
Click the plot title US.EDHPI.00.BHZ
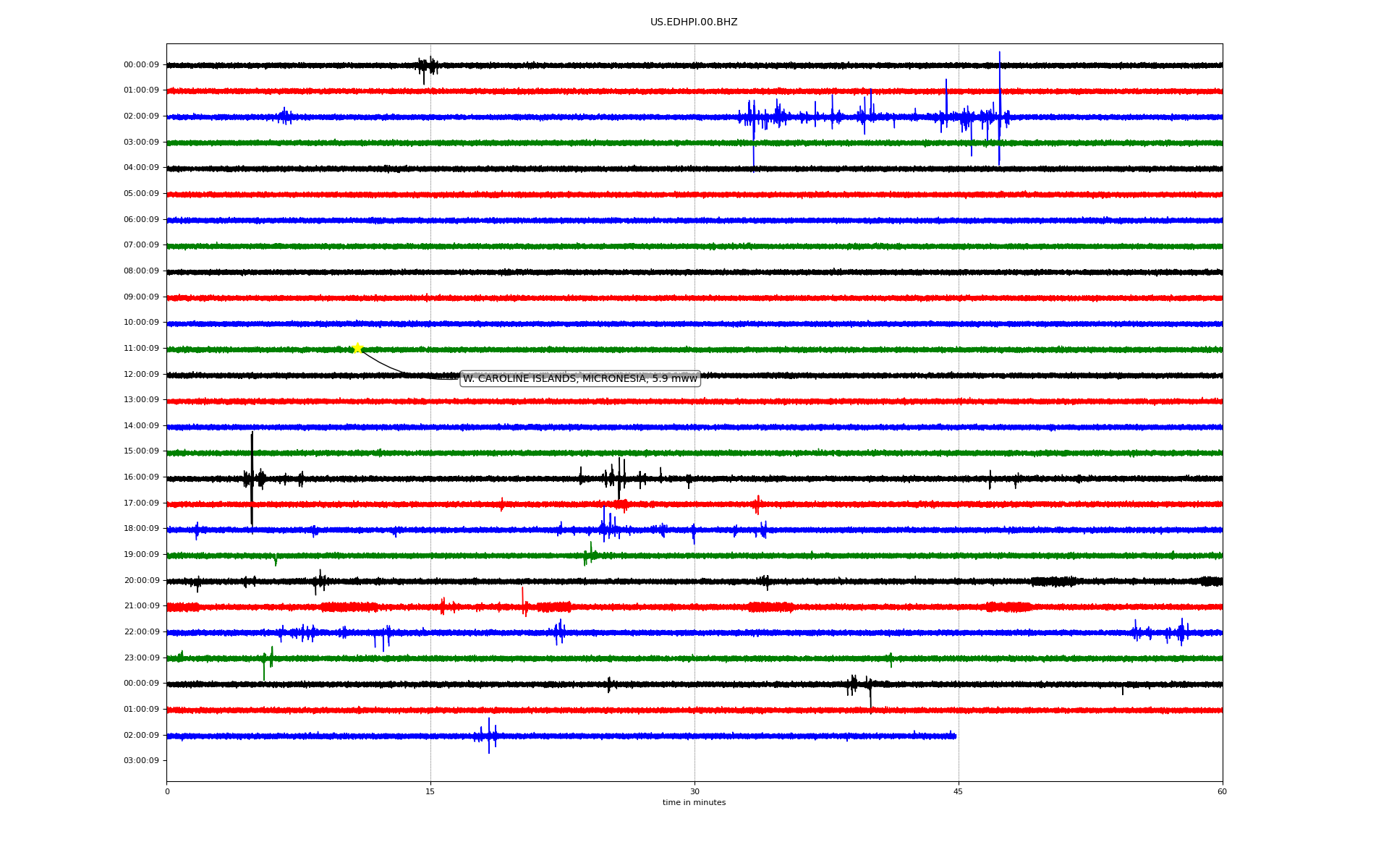(693, 22)
